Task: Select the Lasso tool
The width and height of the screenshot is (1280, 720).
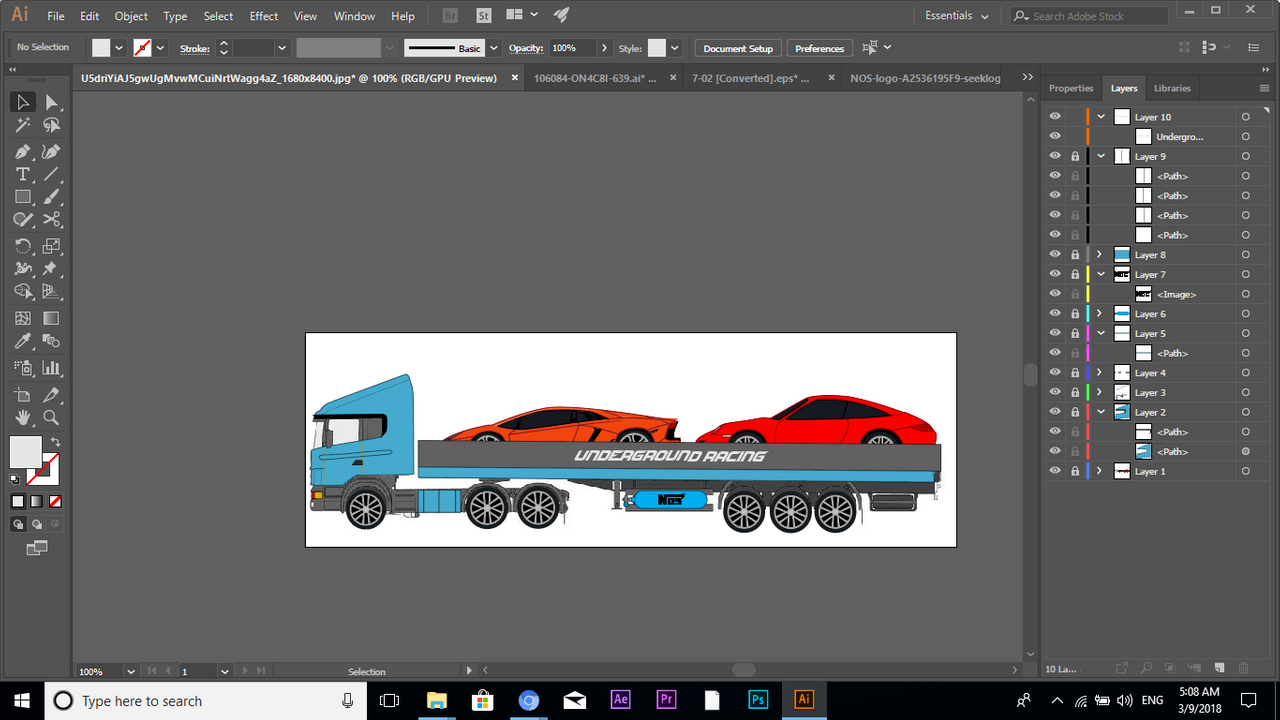Action: pos(52,126)
